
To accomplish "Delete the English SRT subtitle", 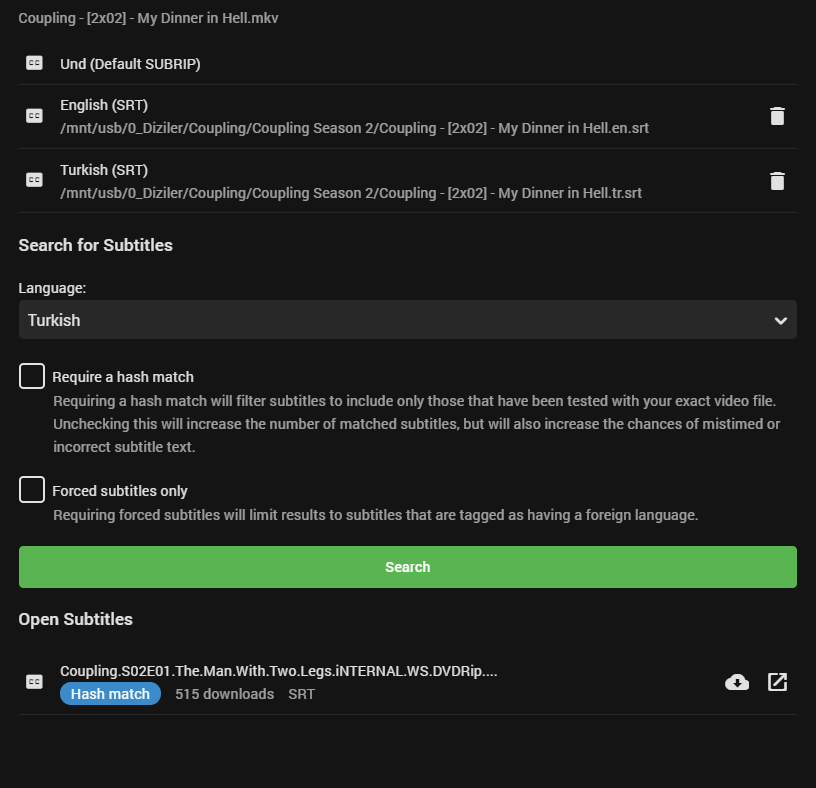I will [777, 116].
